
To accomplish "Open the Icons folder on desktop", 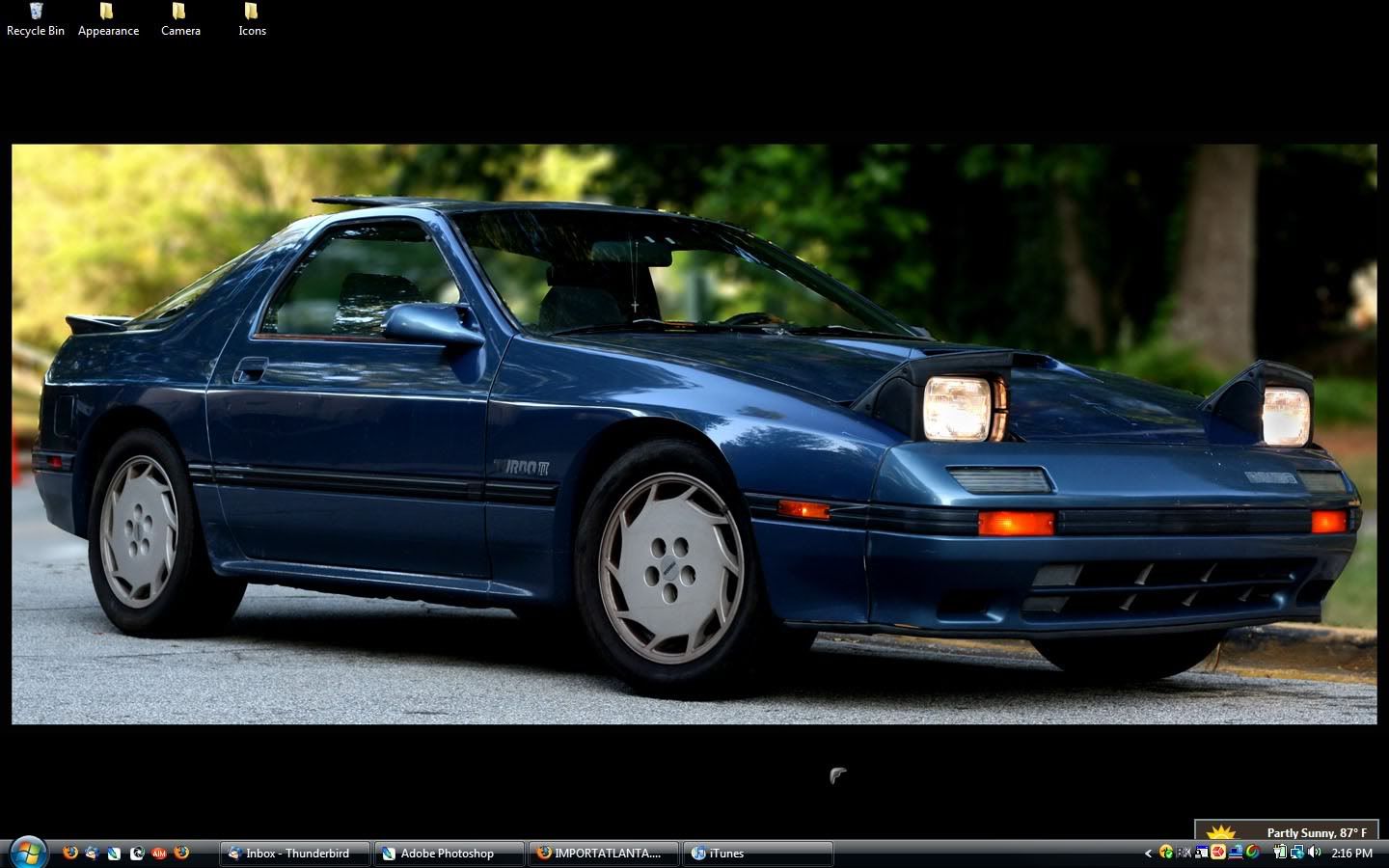I will 252,18.
